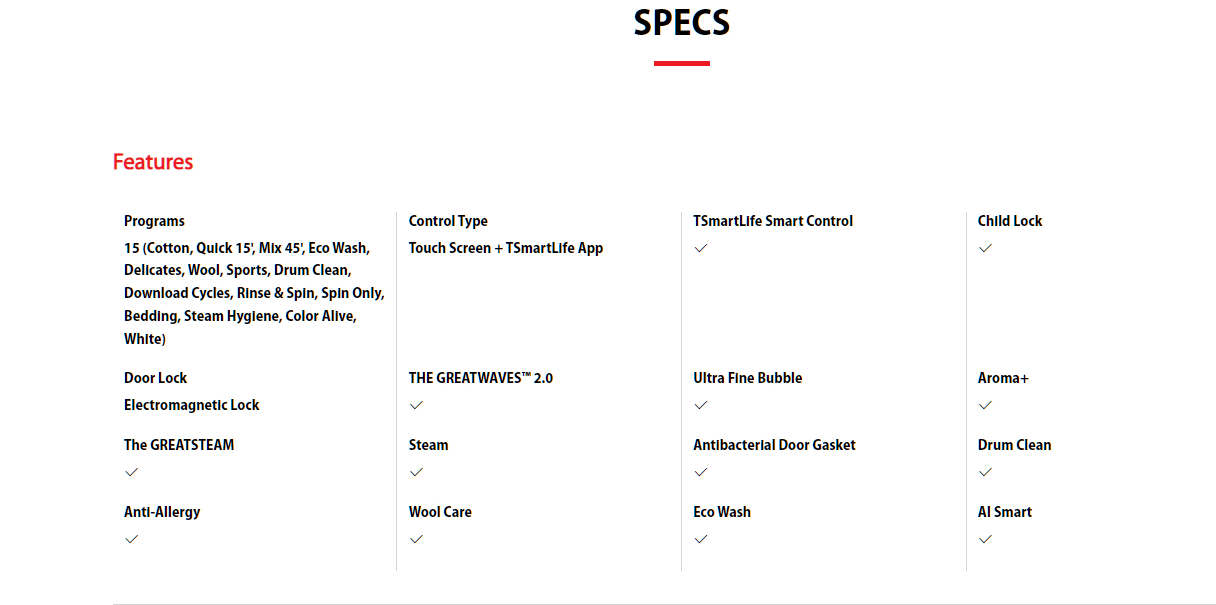The image size is (1216, 605).
Task: Click the Electromagnetic Lock value text
Action: [x=191, y=405]
